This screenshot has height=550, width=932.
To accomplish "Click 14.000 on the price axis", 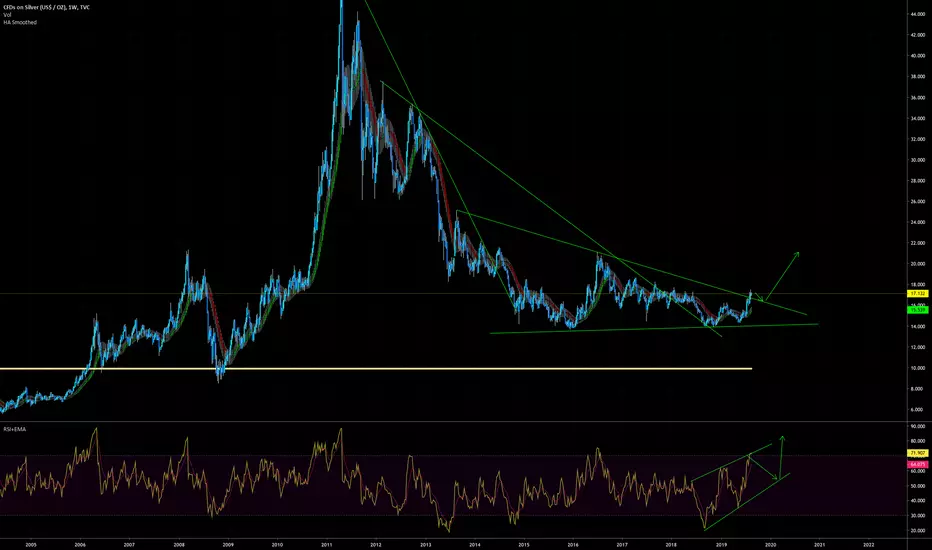I will point(917,326).
